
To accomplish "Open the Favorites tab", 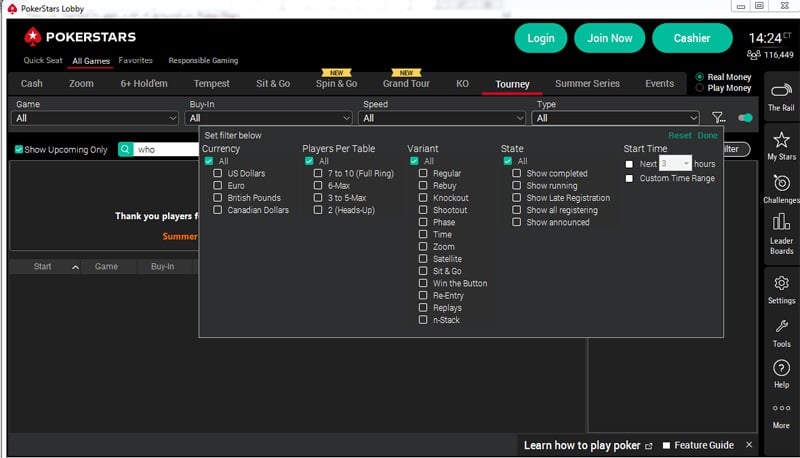I will click(135, 60).
